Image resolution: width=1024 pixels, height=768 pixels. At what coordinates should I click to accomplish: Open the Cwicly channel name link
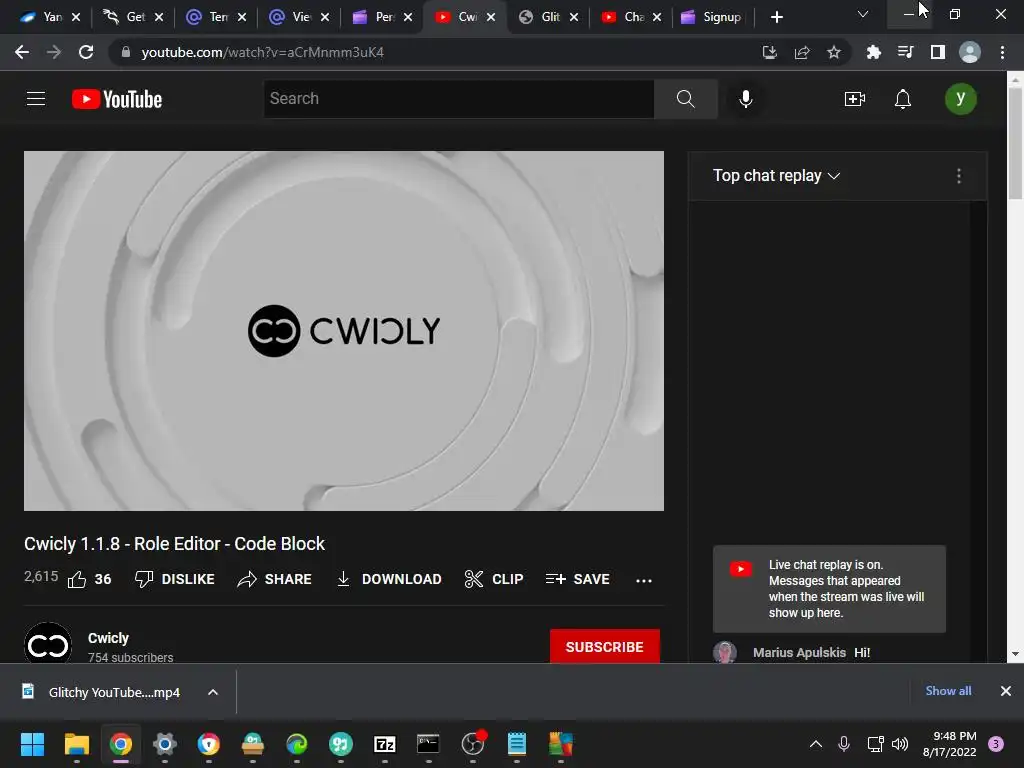(108, 638)
